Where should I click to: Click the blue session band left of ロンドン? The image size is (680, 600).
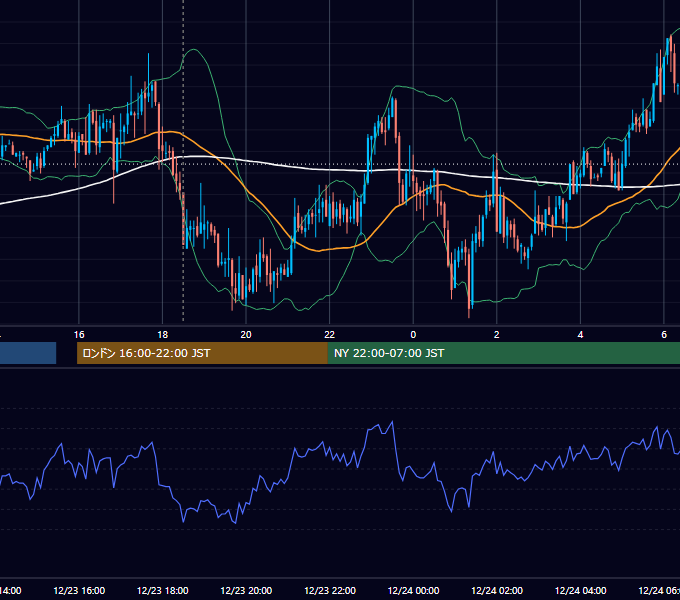pyautogui.click(x=28, y=353)
